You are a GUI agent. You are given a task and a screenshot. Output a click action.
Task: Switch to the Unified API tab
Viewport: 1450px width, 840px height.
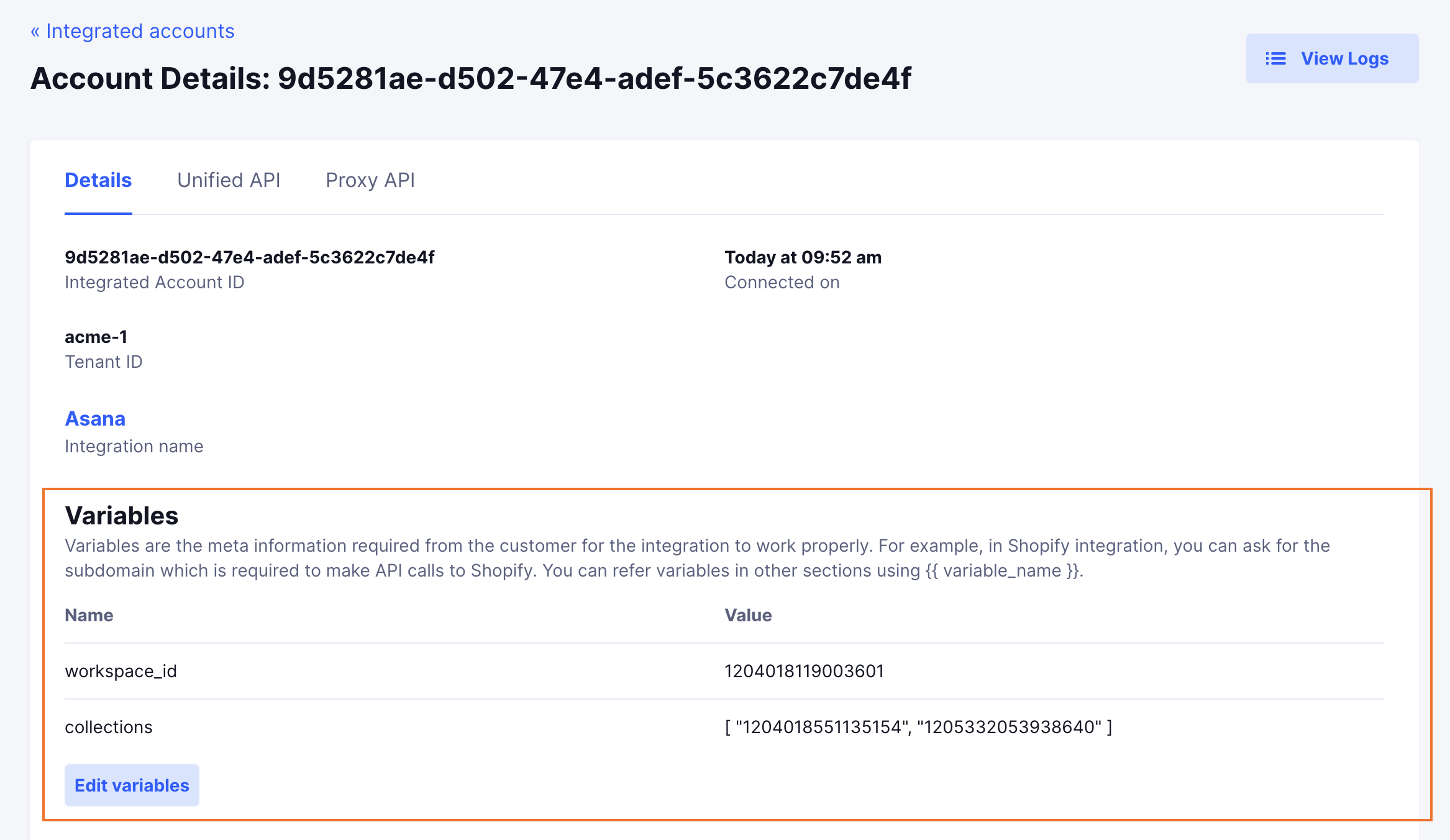click(229, 180)
